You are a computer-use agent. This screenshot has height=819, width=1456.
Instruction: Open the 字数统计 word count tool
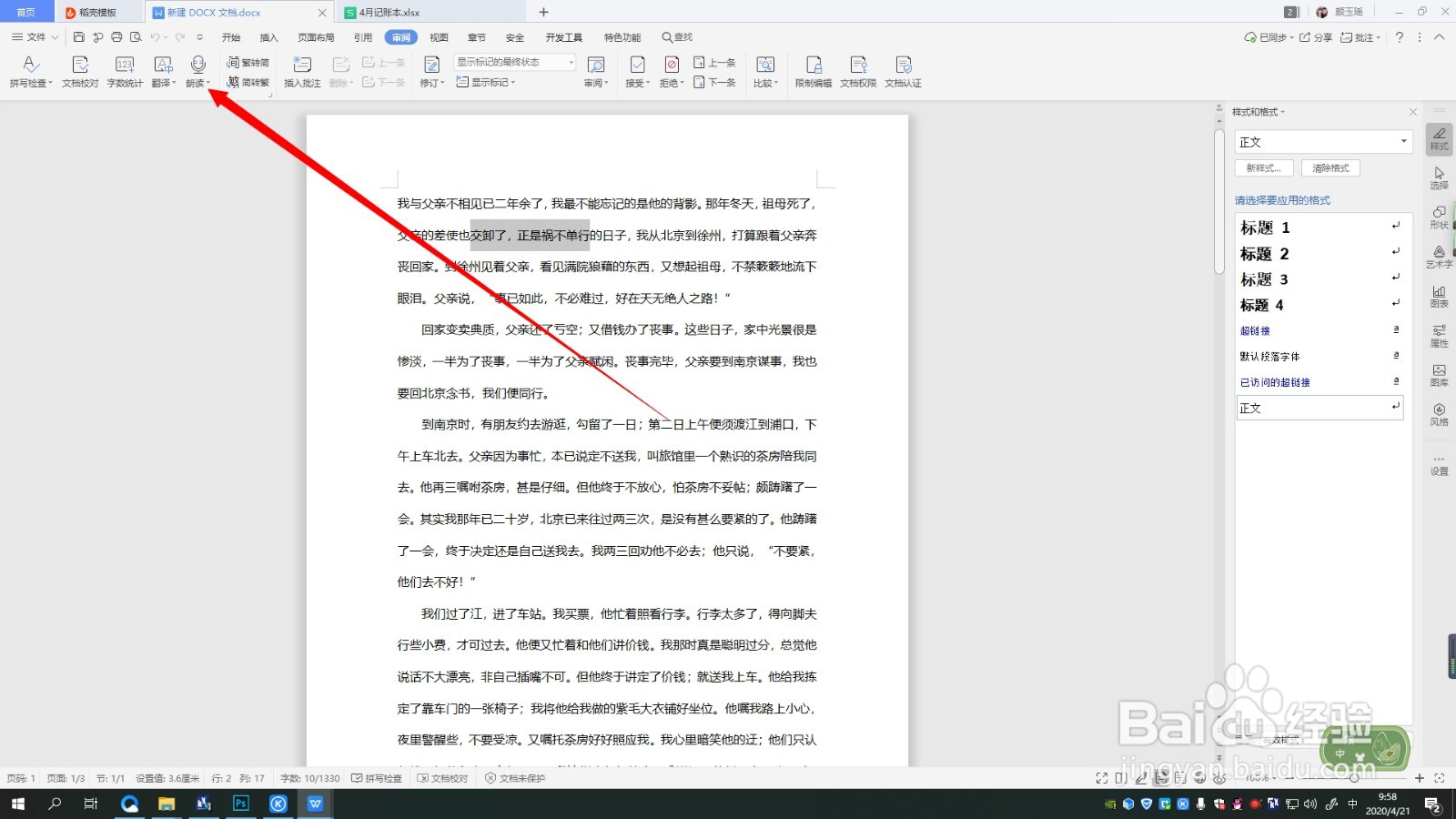[125, 72]
